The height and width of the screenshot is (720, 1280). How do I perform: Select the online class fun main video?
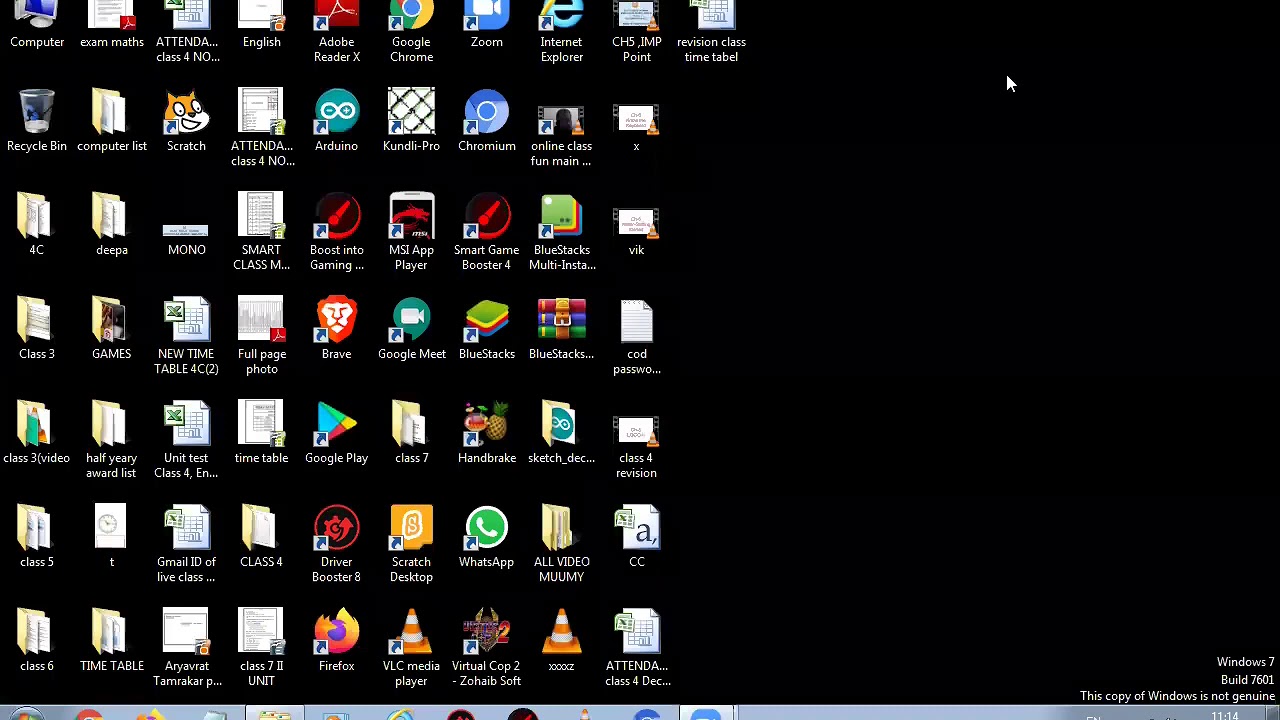(x=561, y=136)
